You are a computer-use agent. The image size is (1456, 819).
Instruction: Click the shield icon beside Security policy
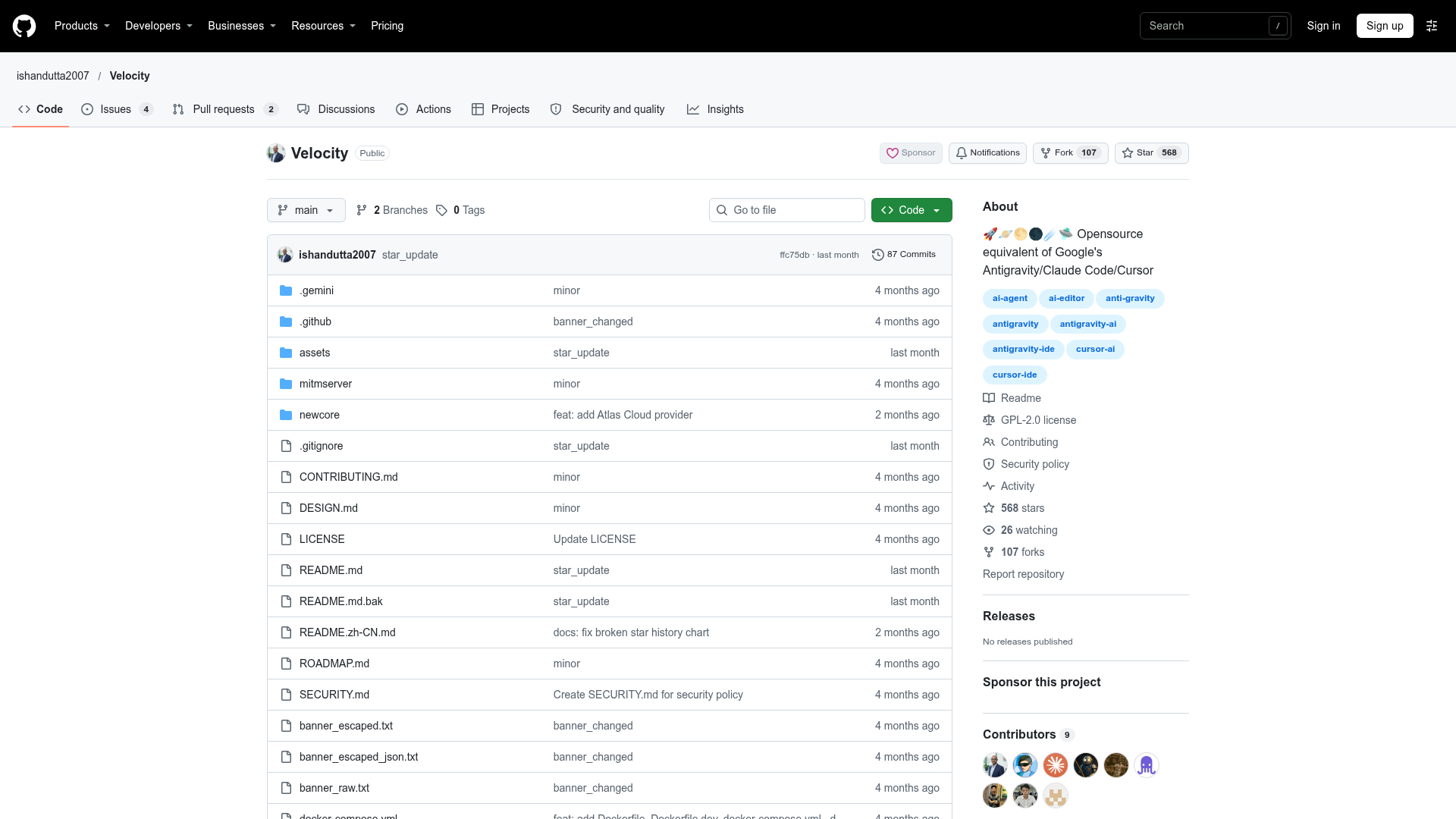point(989,464)
